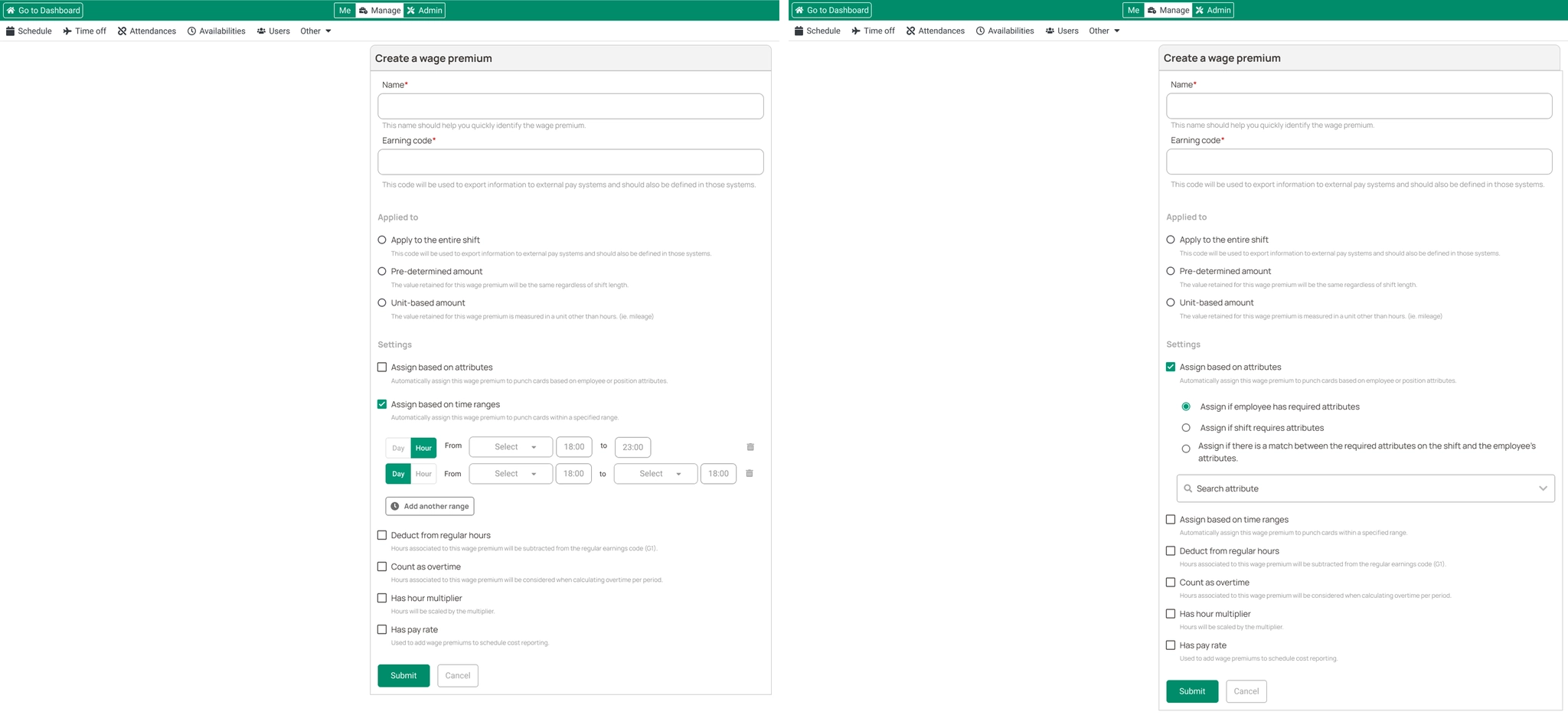The image size is (1568, 715).
Task: Expand the Search attribute dropdown chevron
Action: coord(1543,489)
